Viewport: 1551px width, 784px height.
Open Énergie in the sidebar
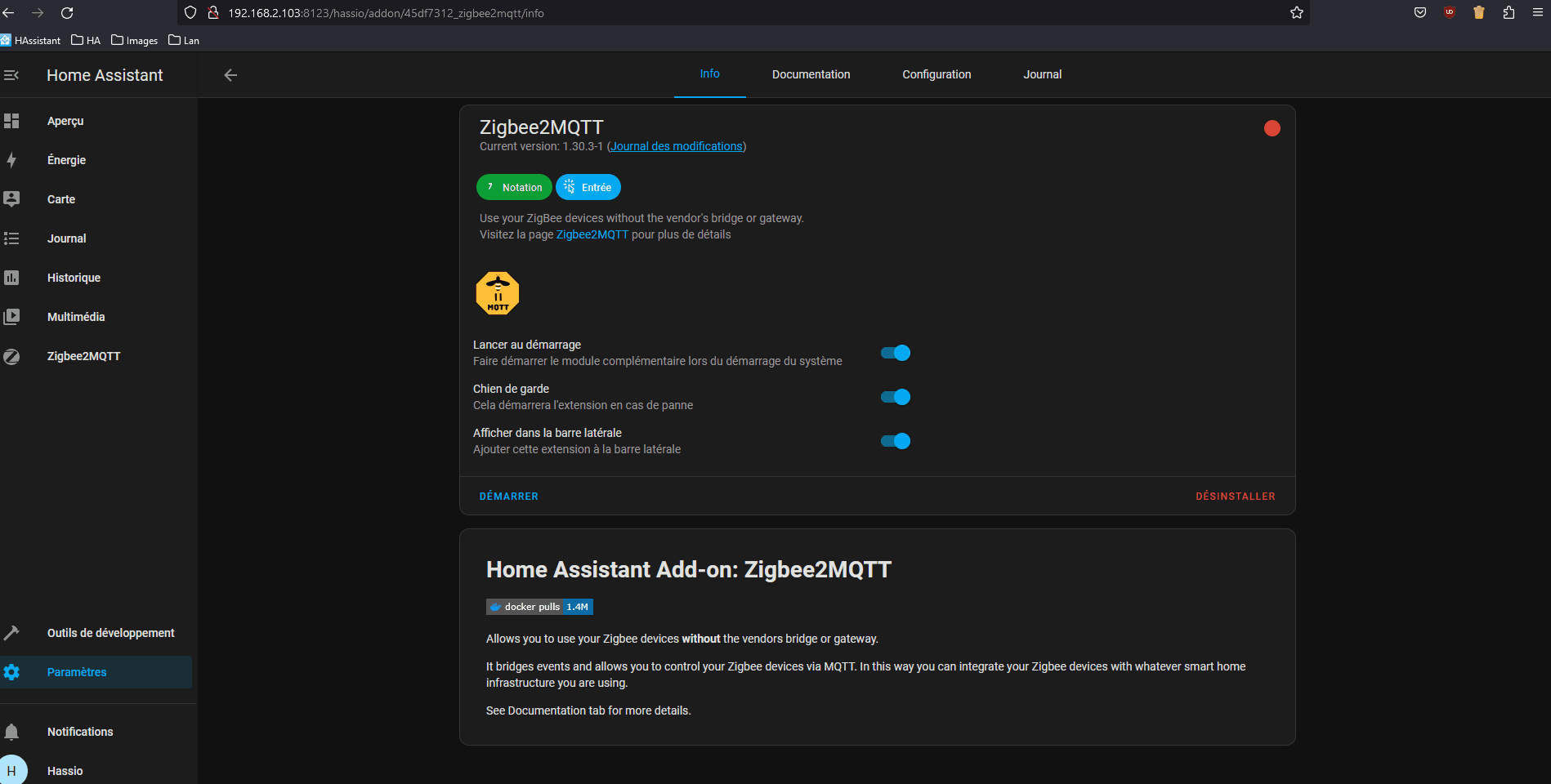coord(98,160)
